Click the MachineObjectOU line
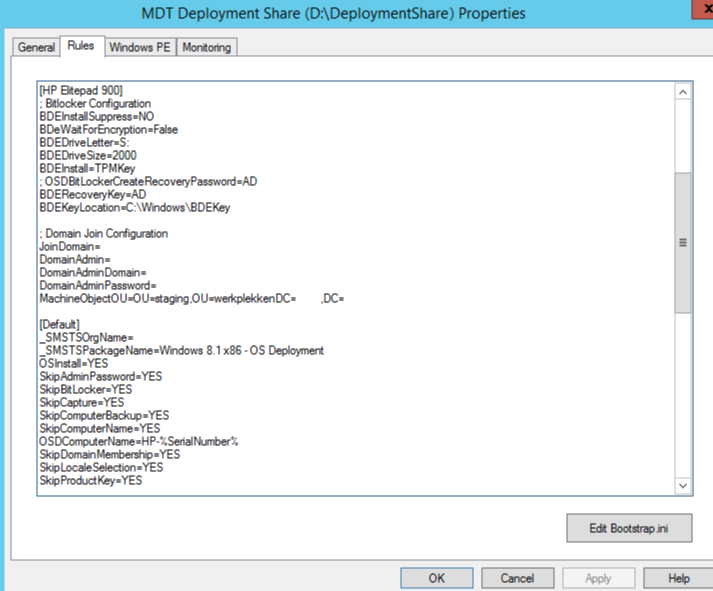 point(191,299)
